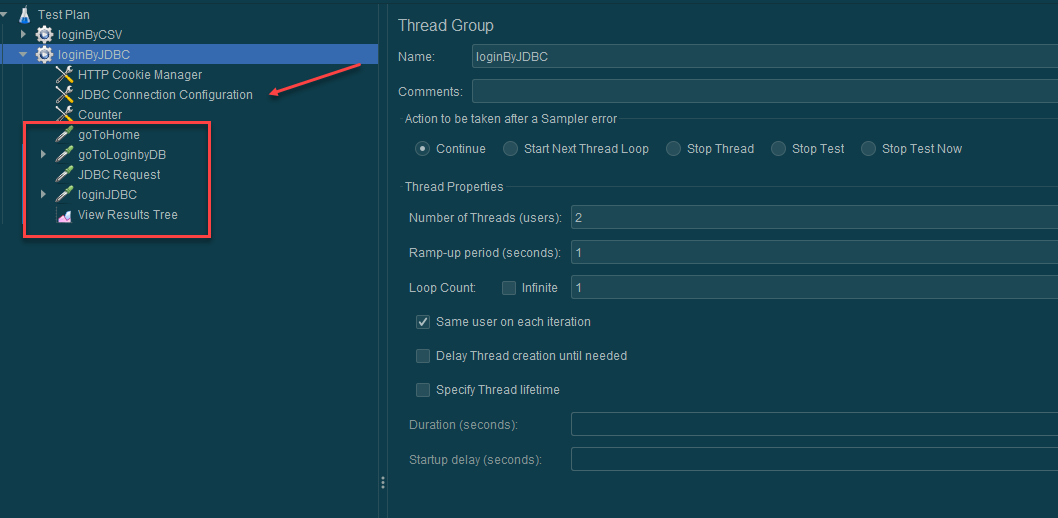Click the goToHome sampler pipette icon
Screen dimensions: 1058x518
(64, 135)
